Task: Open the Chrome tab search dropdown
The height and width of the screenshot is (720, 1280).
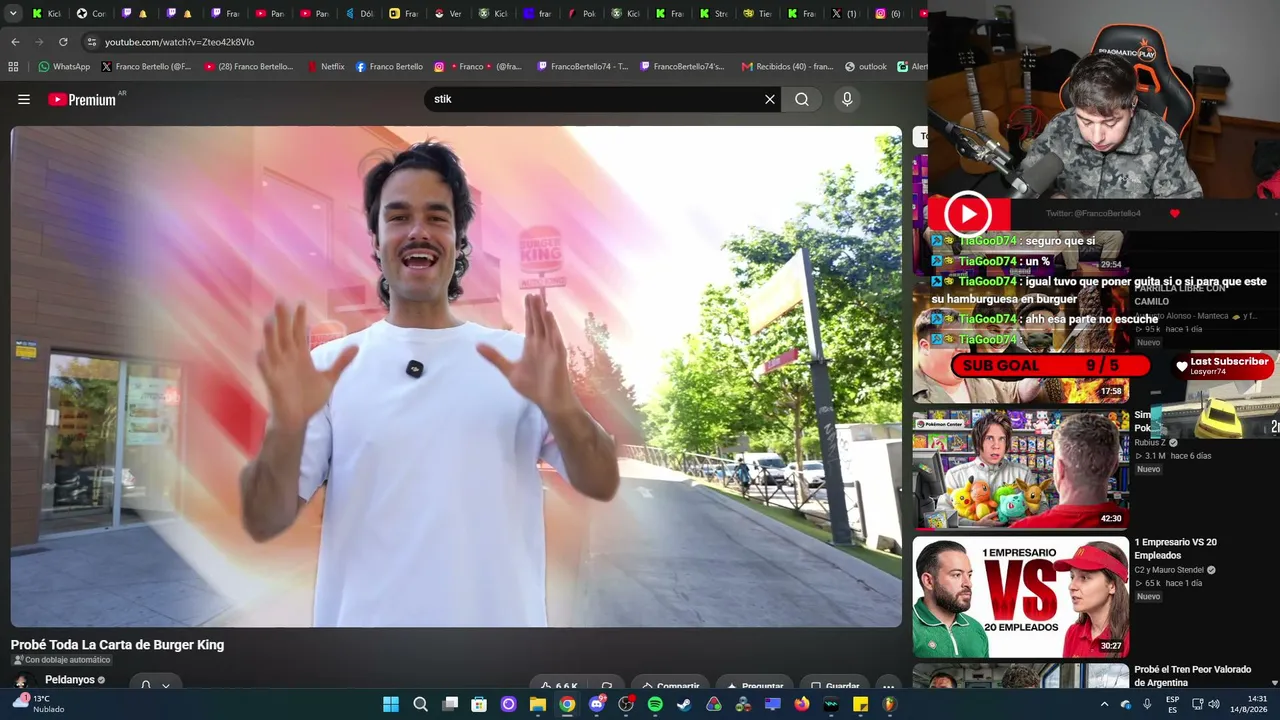Action: coord(11,14)
